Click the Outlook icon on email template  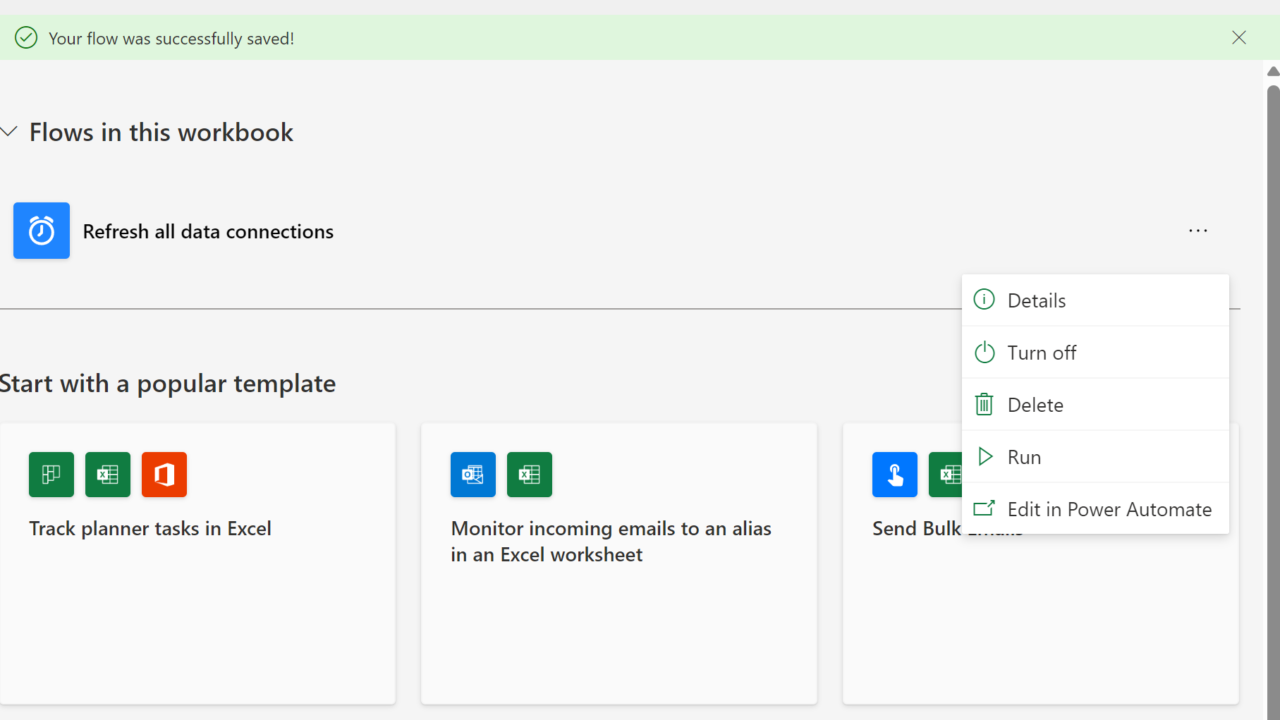pyautogui.click(x=473, y=475)
